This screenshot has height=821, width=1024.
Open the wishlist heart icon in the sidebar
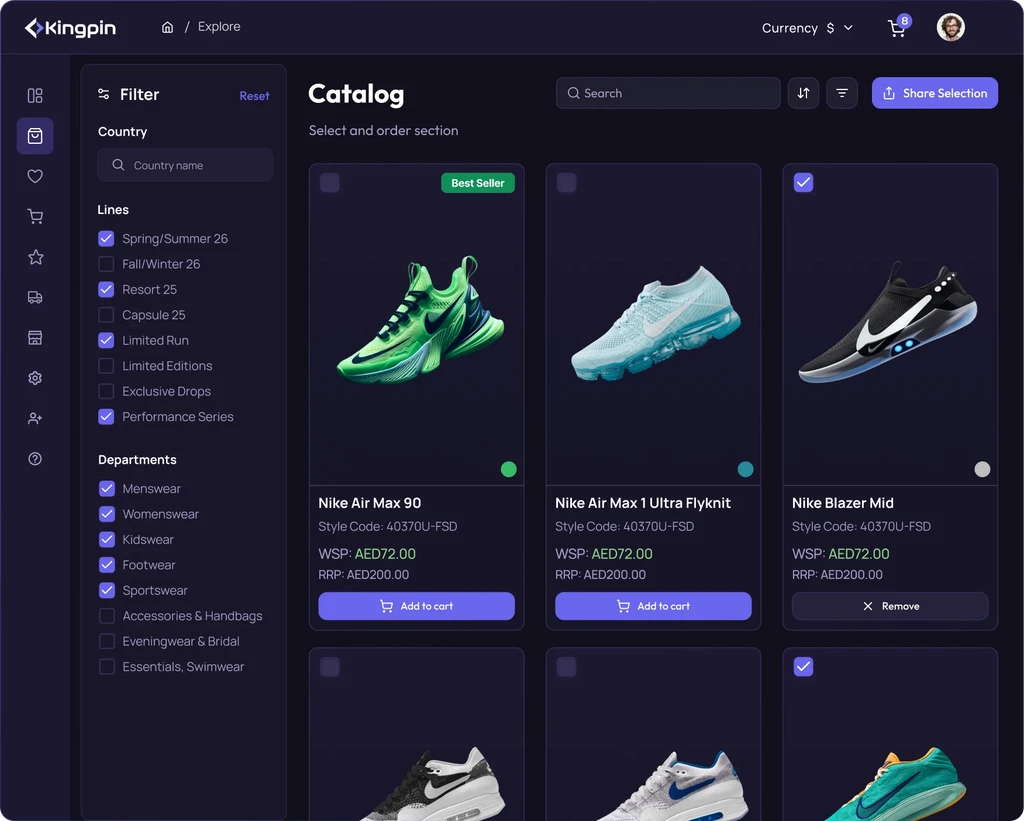[35, 176]
